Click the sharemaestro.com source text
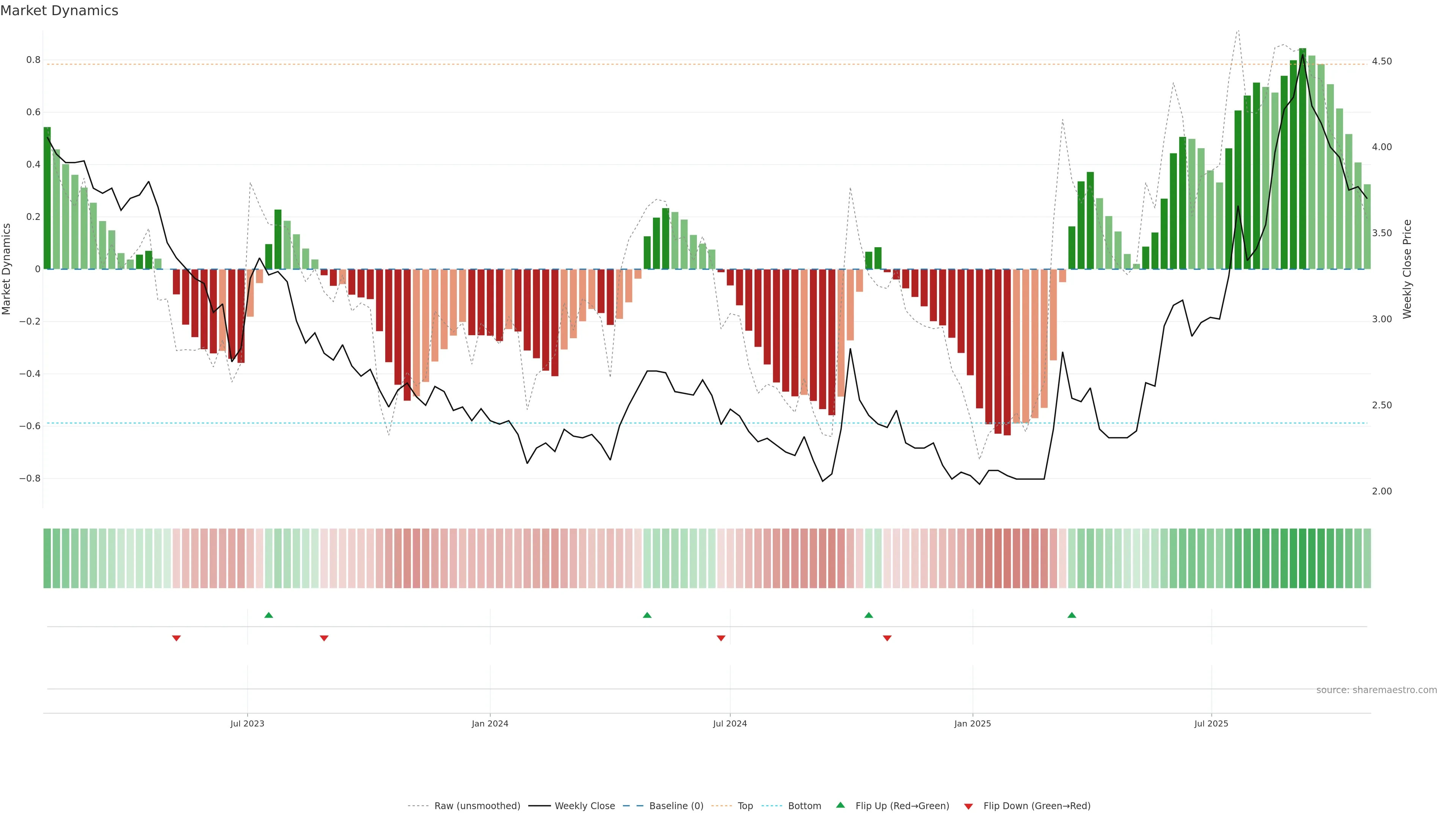Viewport: 1456px width, 819px height. [1376, 690]
